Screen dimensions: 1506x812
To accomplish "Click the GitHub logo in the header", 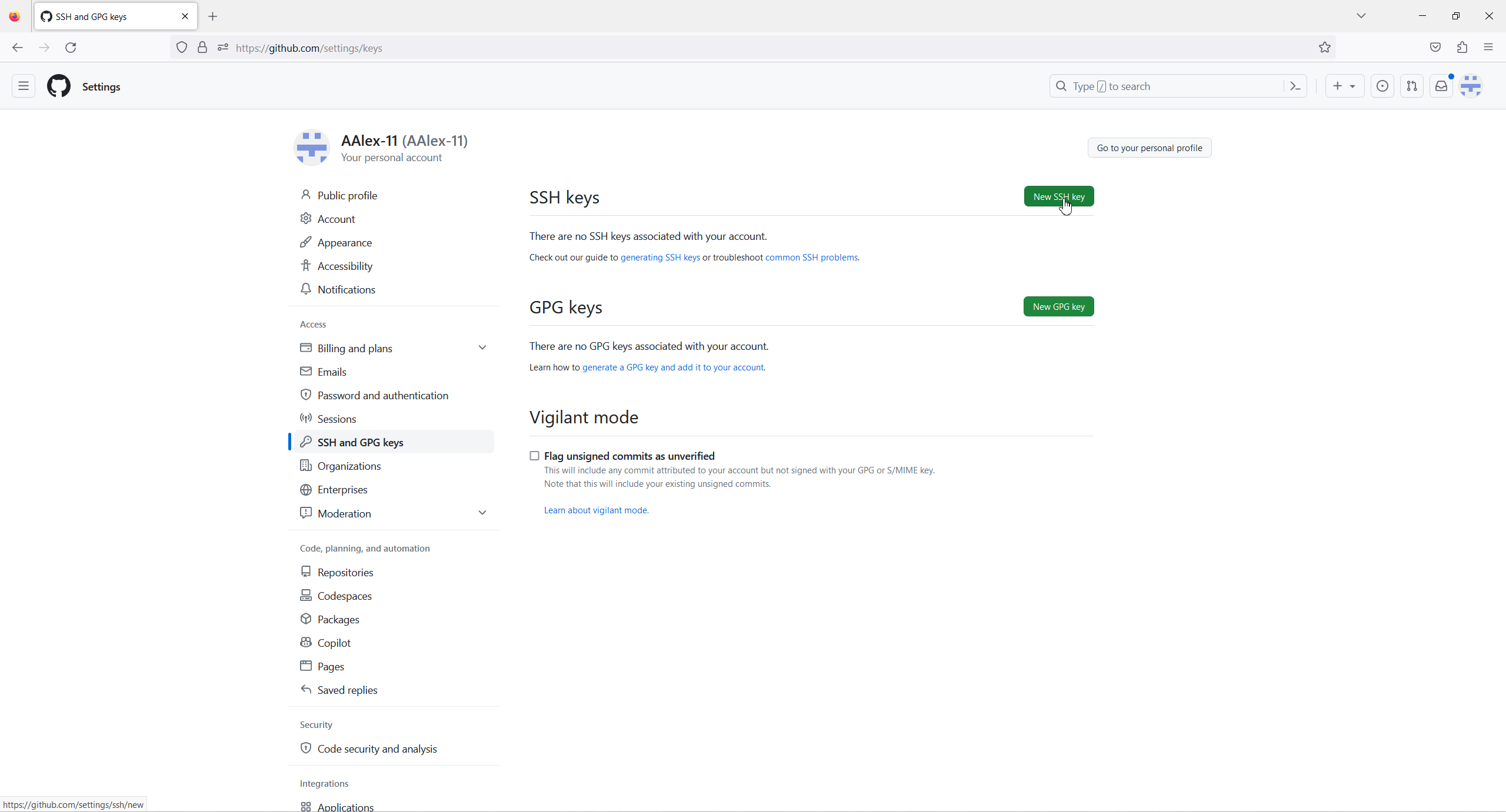I will (x=58, y=86).
